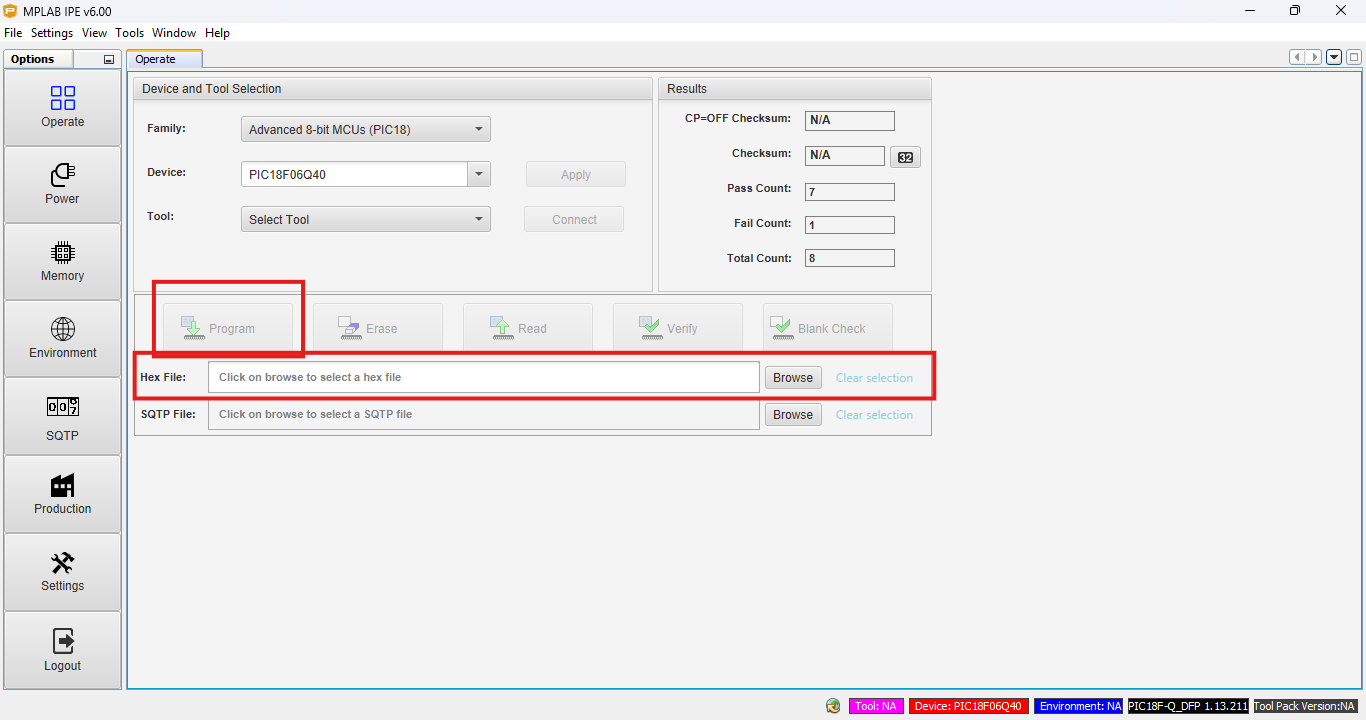The width and height of the screenshot is (1366, 720).
Task: Minimize the Options side panel
Action: [x=109, y=60]
